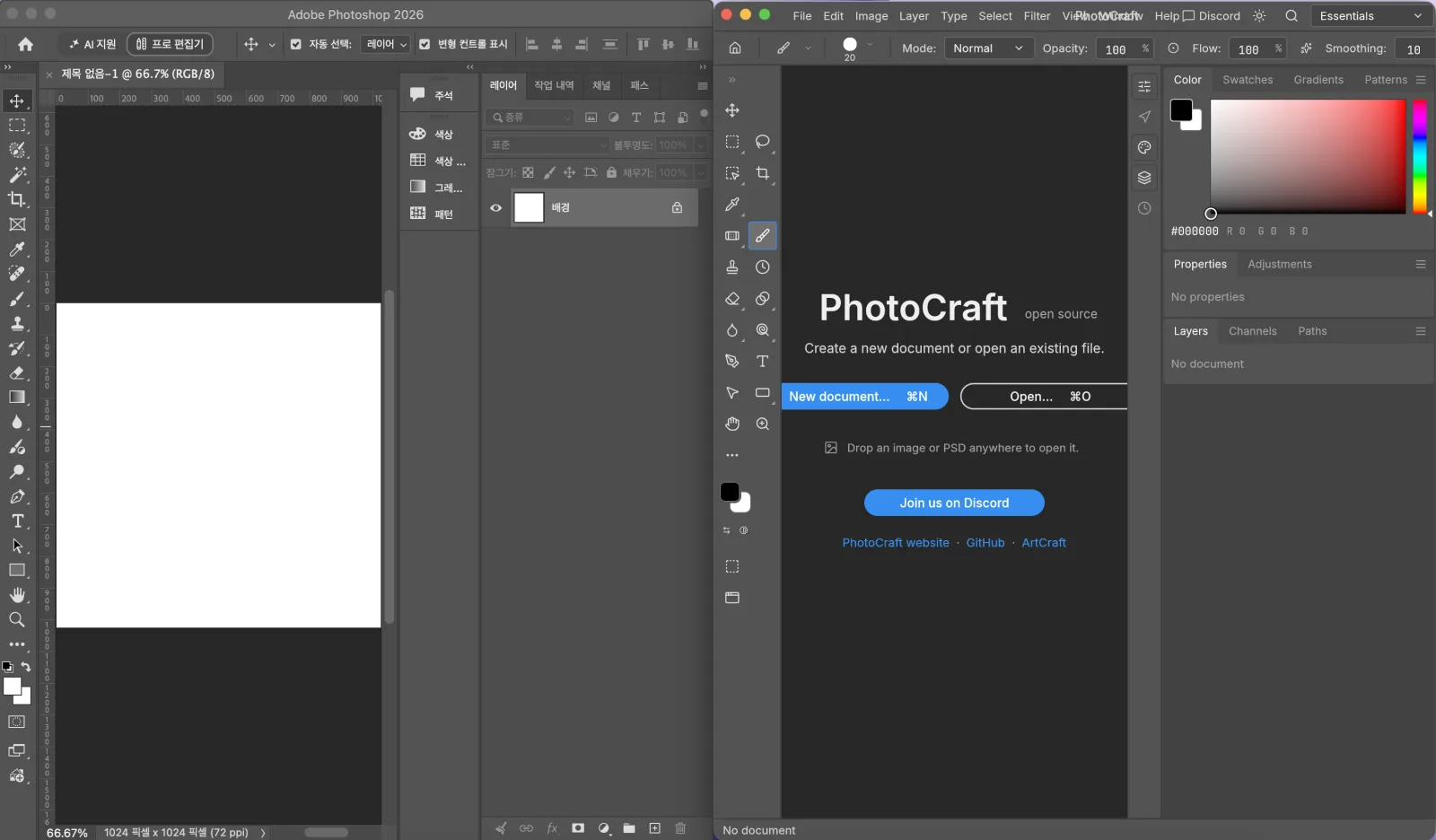
Task: Select the Eraser tool in PhotoCraft
Action: coord(732,299)
